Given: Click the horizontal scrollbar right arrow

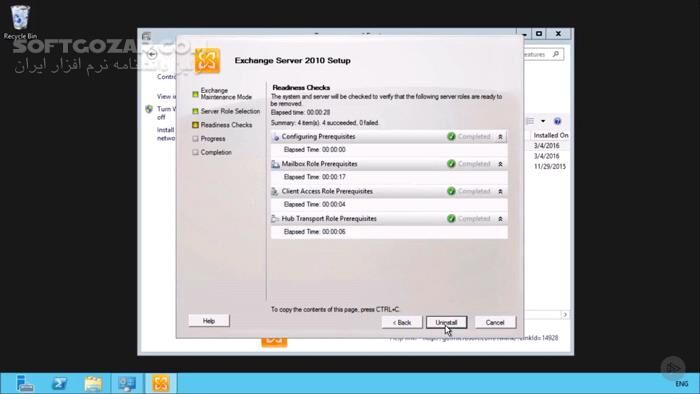Looking at the screenshot, I should coord(565,315).
